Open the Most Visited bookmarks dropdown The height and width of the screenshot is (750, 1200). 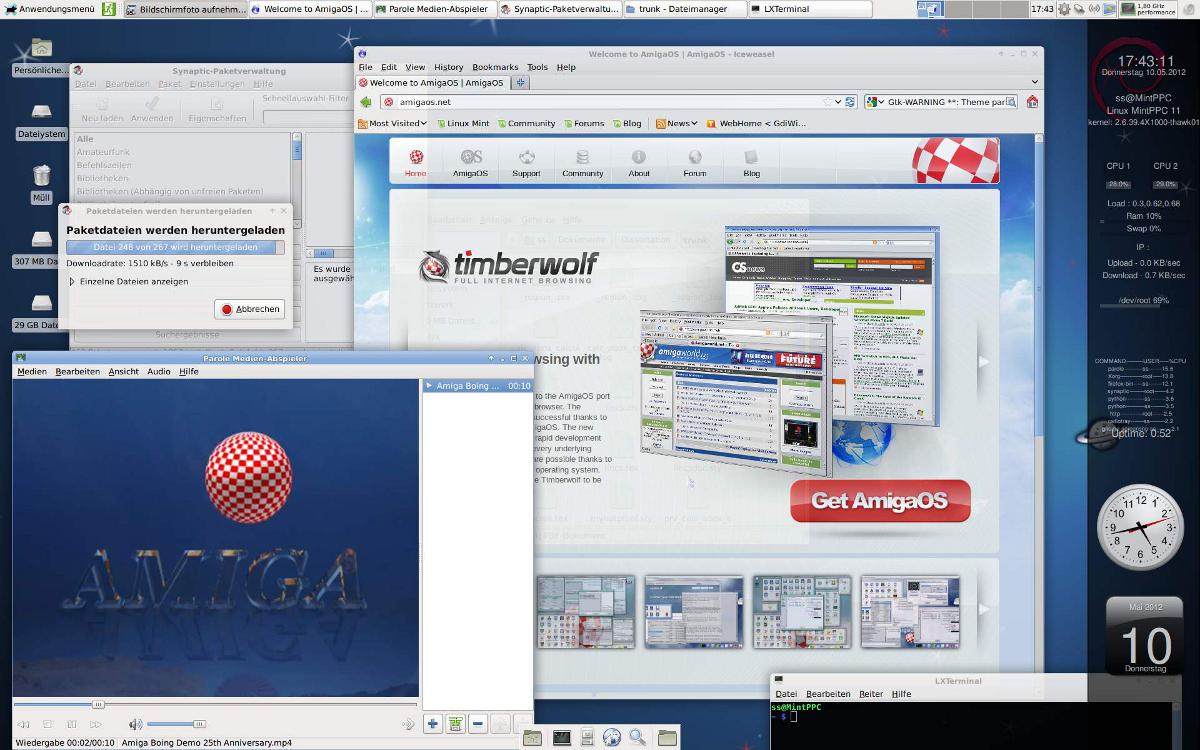point(391,124)
